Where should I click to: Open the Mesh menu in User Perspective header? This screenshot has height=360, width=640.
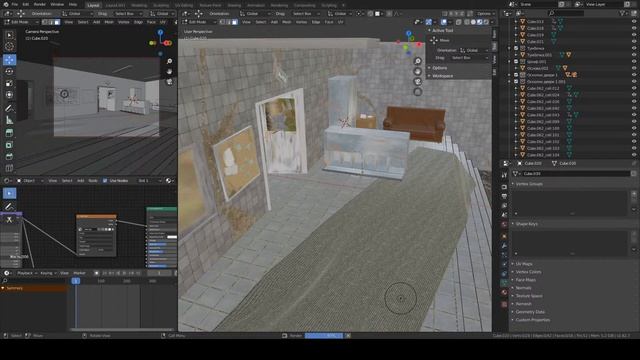tap(287, 22)
